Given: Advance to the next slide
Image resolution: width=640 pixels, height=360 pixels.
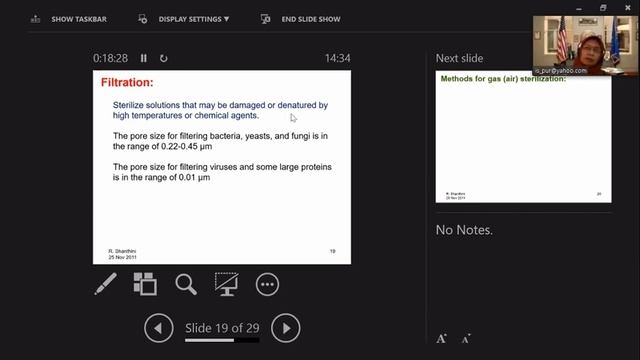Looking at the screenshot, I should (x=286, y=328).
